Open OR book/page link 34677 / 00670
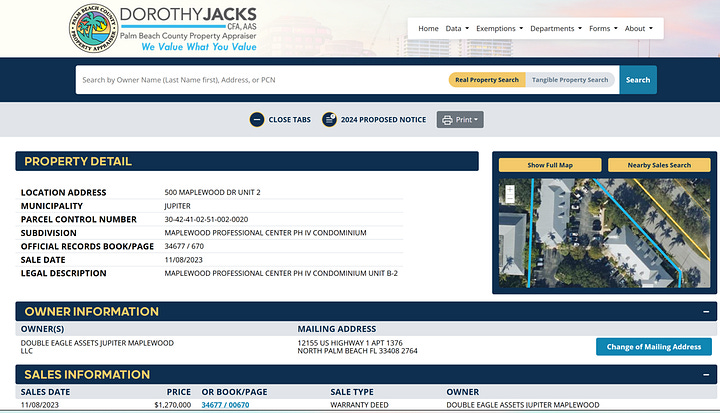 [225, 405]
